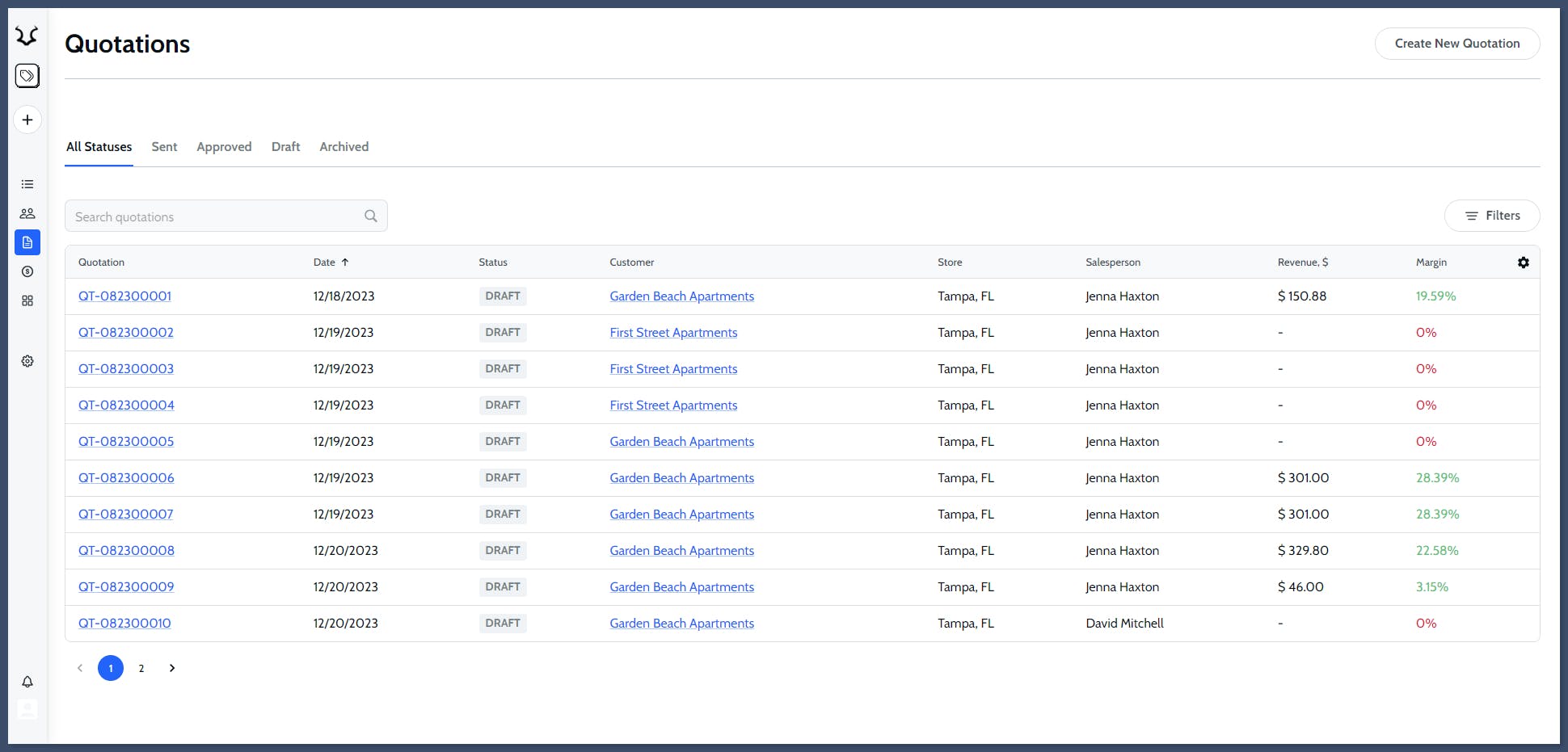
Task: Click the Status column header
Action: pos(493,263)
